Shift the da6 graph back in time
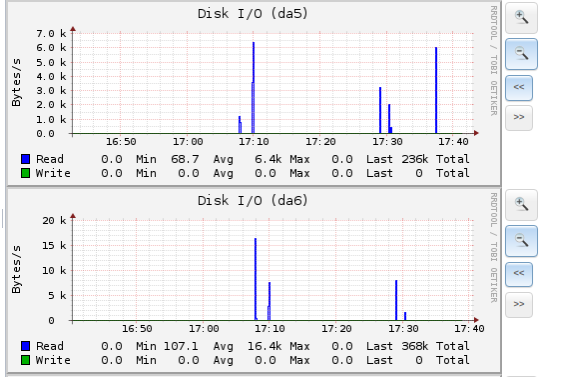This screenshot has width=587, height=377. [519, 274]
